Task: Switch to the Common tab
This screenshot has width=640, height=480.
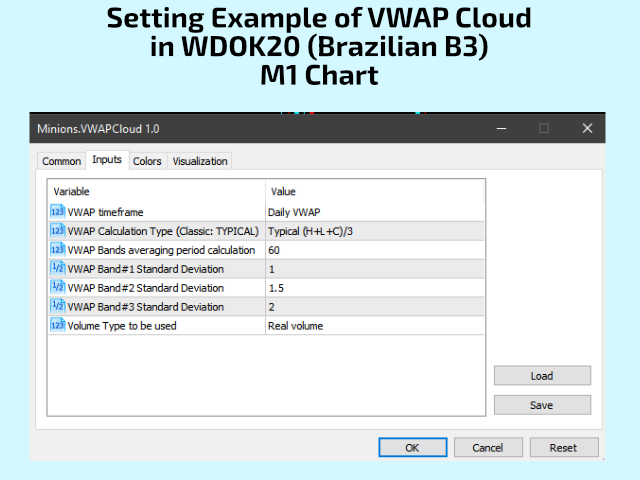Action: (x=62, y=161)
